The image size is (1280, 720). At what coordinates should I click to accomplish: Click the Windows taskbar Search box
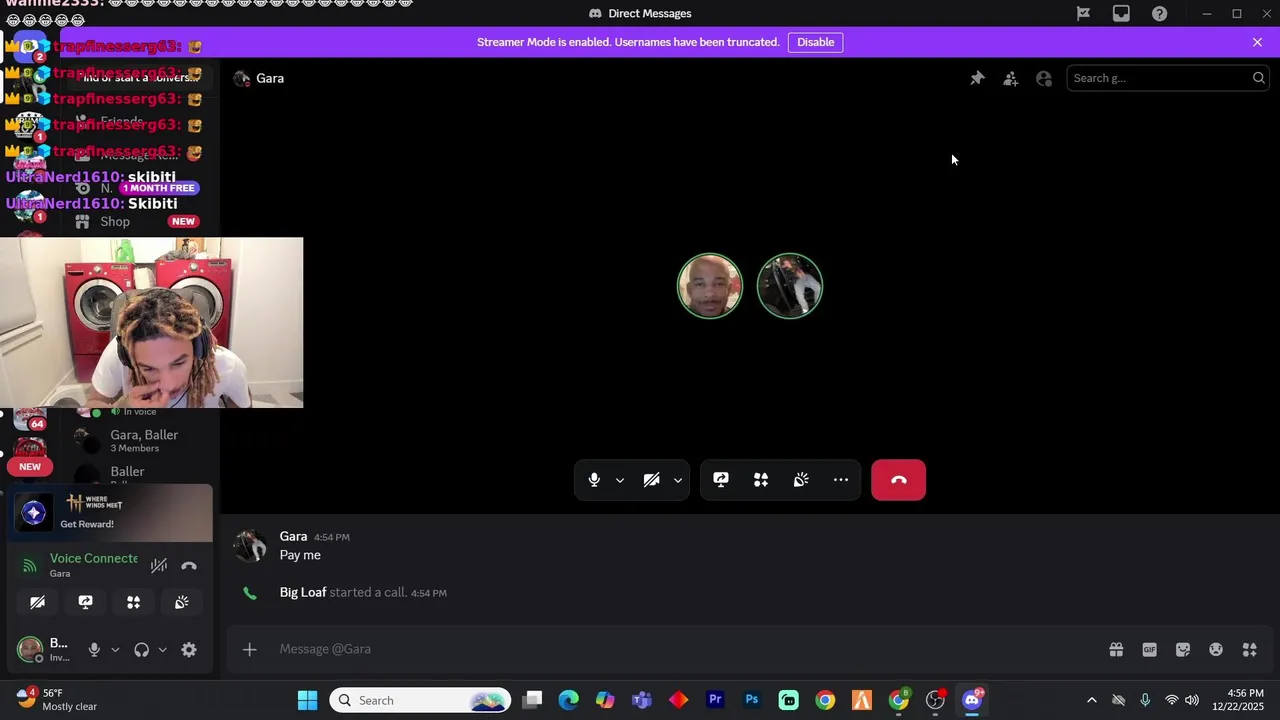(x=420, y=700)
